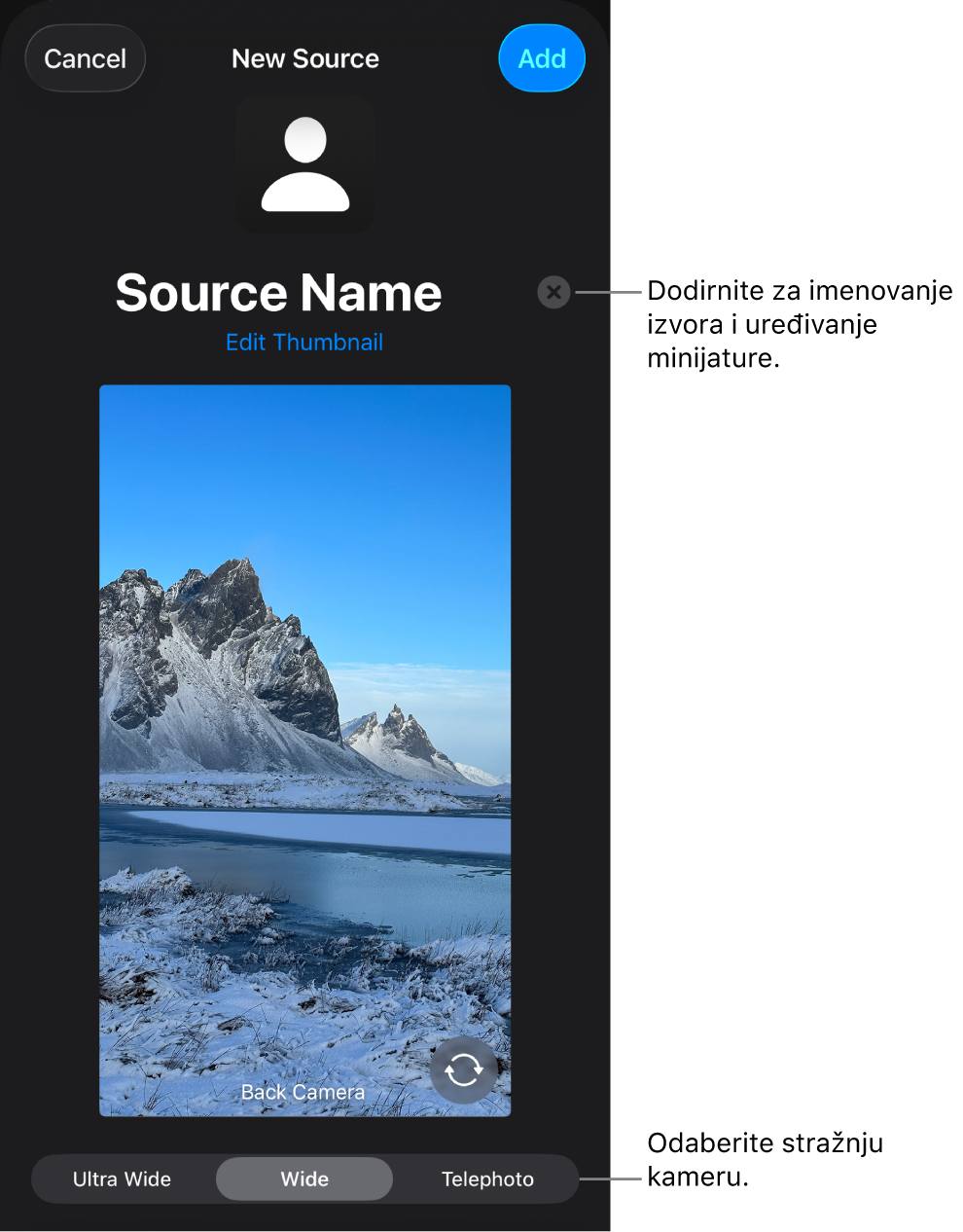Select the Ultra Wide camera lens
Screen dimensions: 963x1232
click(123, 1179)
